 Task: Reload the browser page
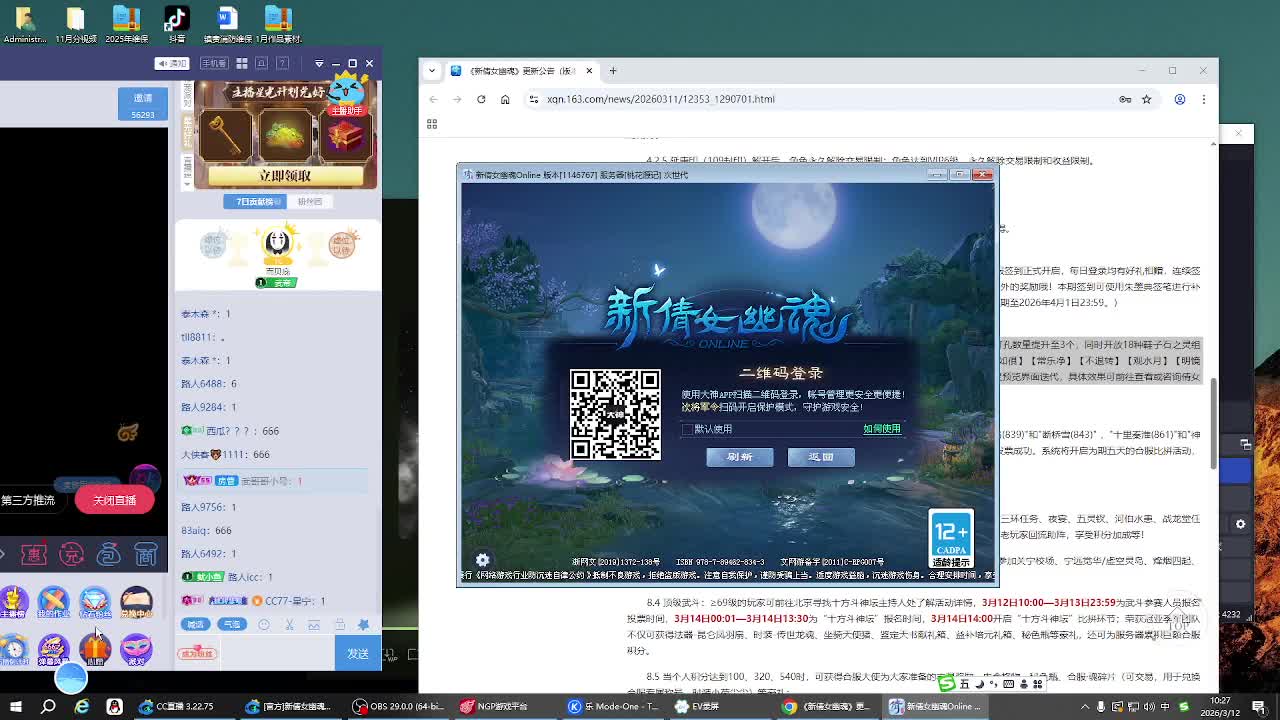(481, 99)
